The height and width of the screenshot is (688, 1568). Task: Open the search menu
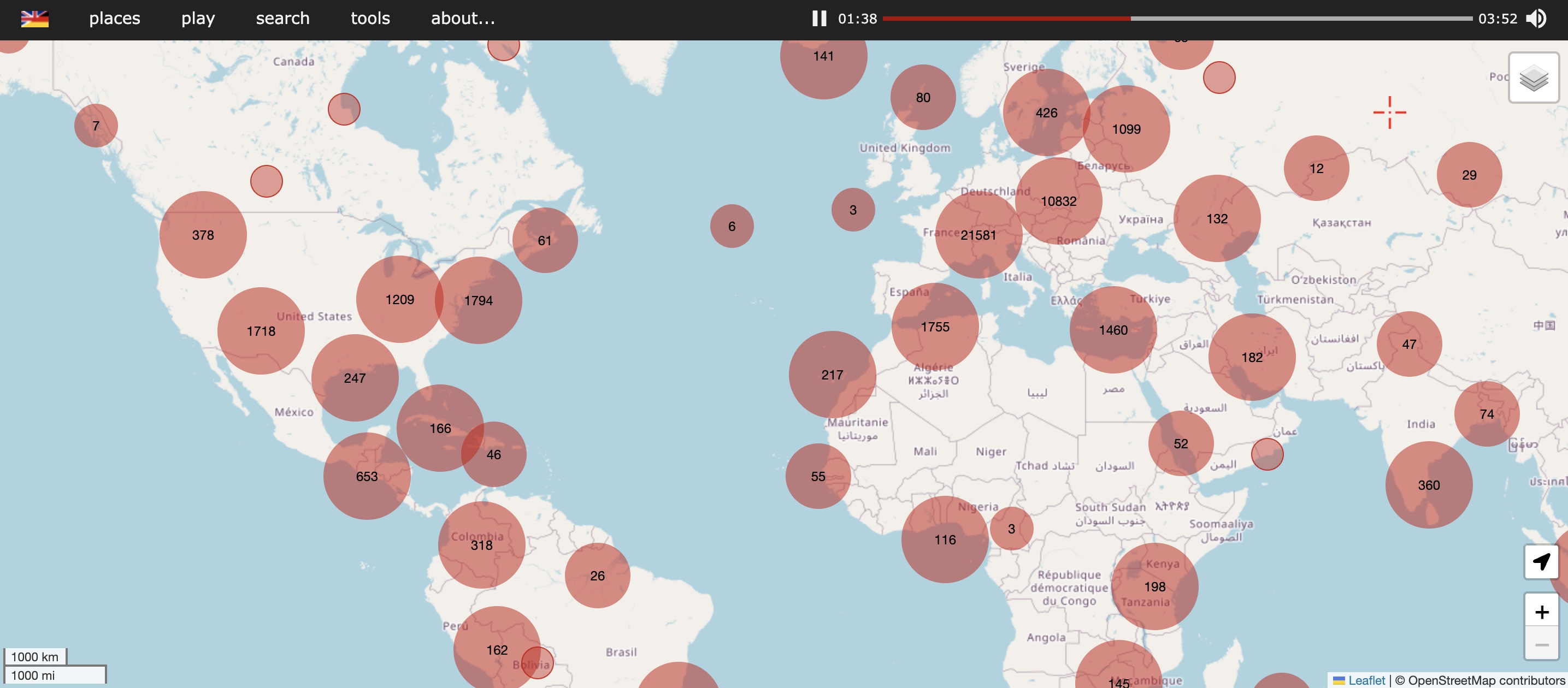click(x=282, y=19)
